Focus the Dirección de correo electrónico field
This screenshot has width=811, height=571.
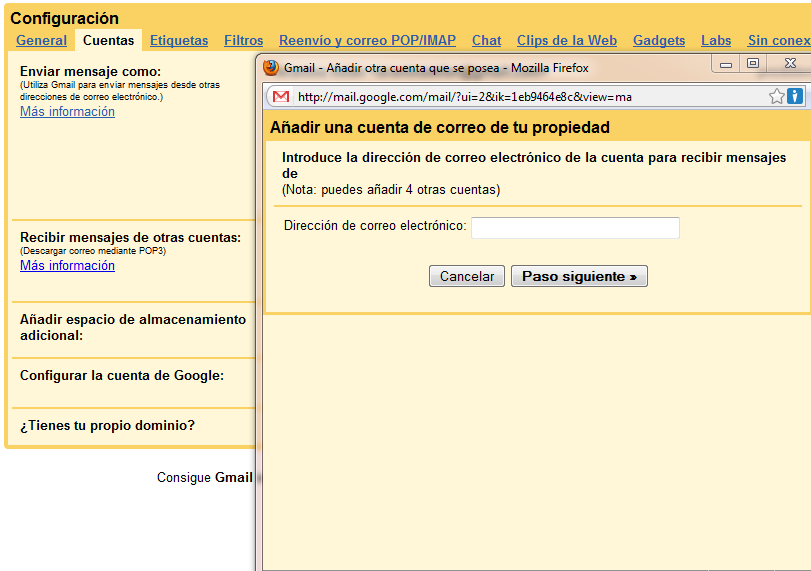(x=575, y=228)
